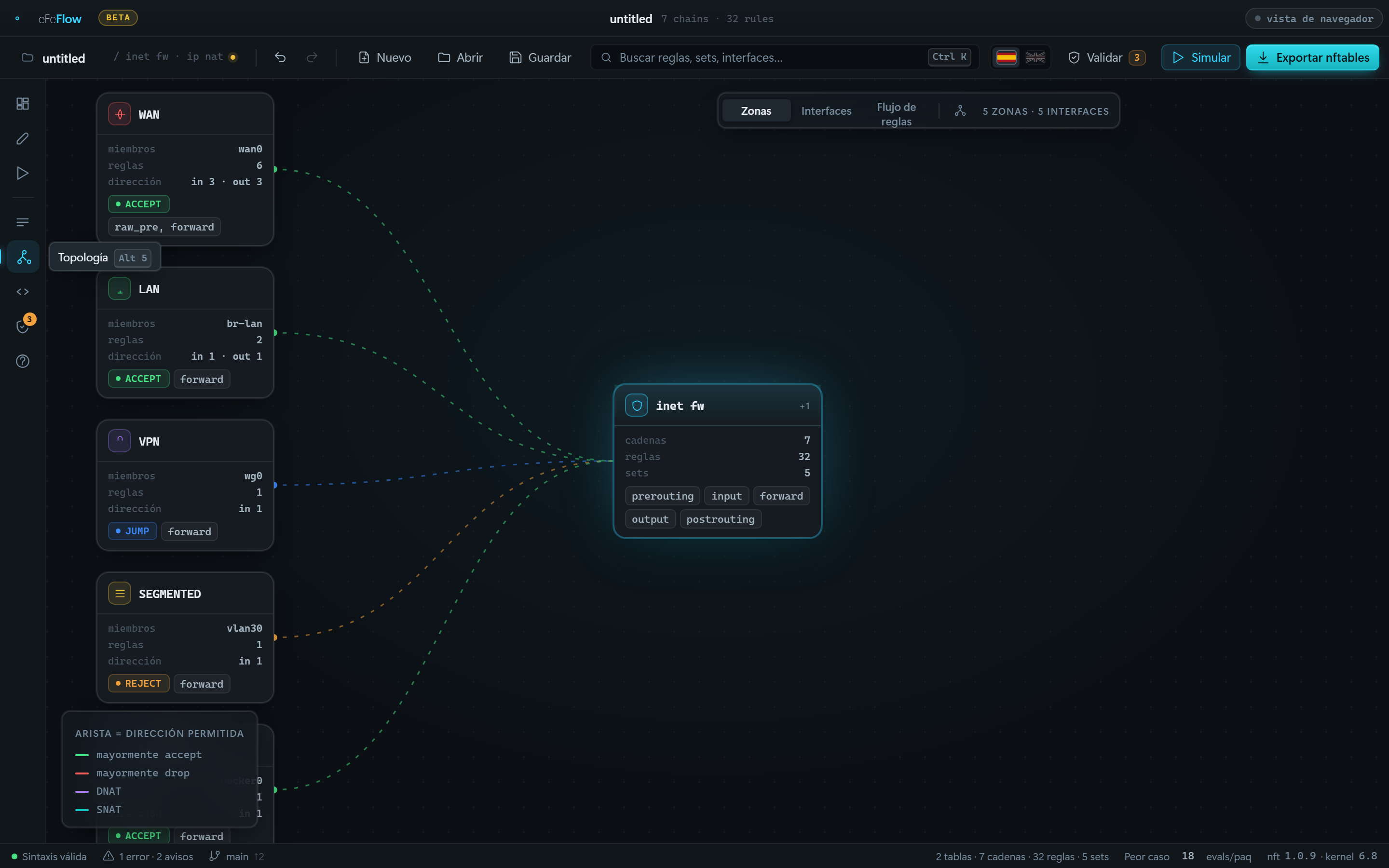1389x868 pixels.
Task: Click the Nuevo button
Action: pos(384,57)
